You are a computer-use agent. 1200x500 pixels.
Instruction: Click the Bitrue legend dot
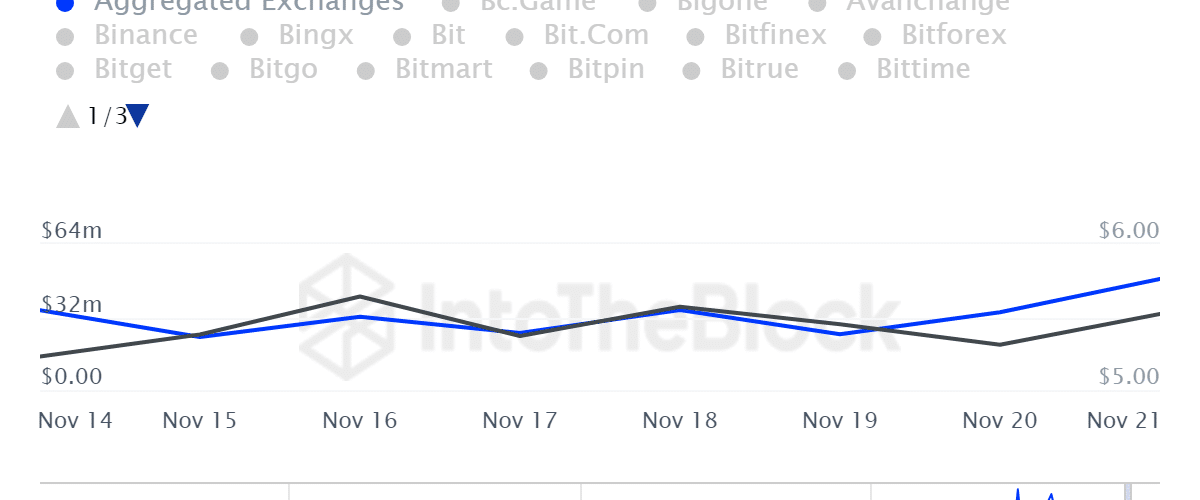pos(692,72)
